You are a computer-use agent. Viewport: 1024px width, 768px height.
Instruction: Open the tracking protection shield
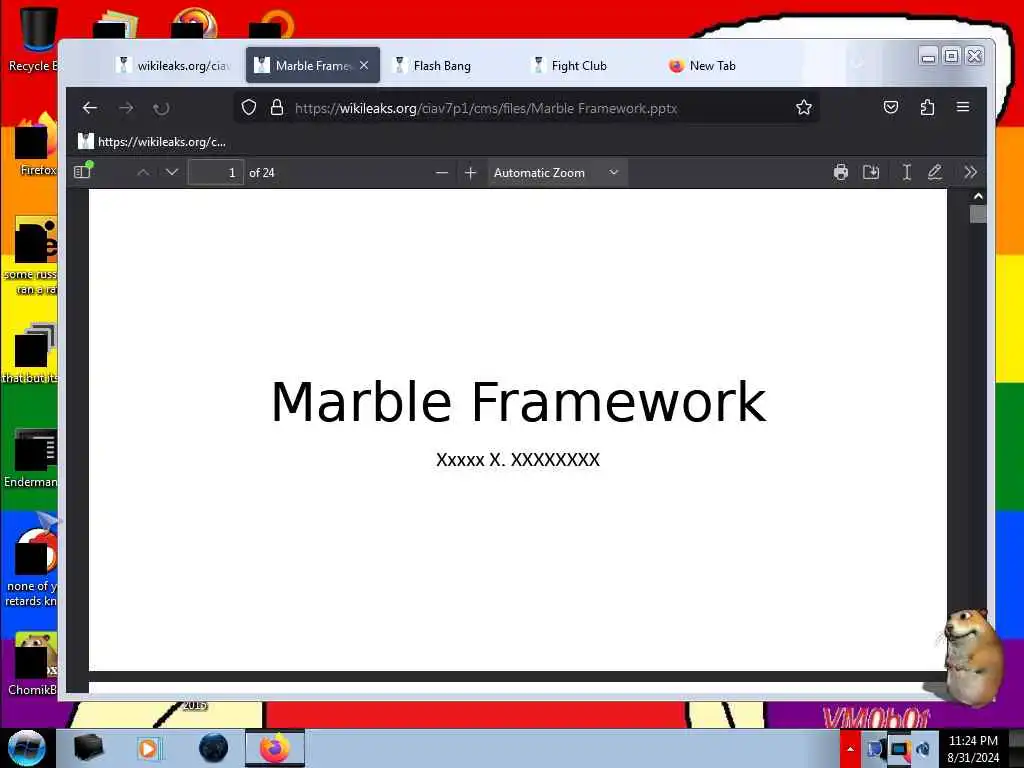tap(249, 107)
